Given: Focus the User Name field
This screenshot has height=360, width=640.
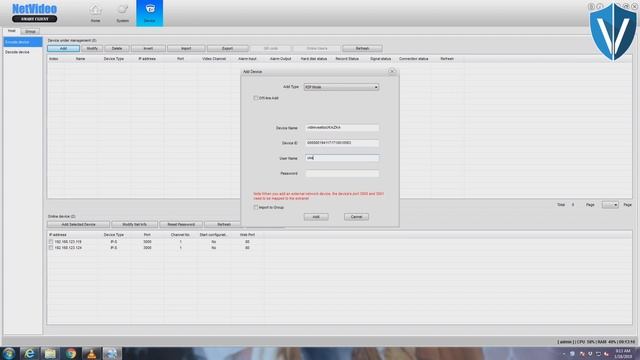Looking at the screenshot, I should click(x=342, y=158).
